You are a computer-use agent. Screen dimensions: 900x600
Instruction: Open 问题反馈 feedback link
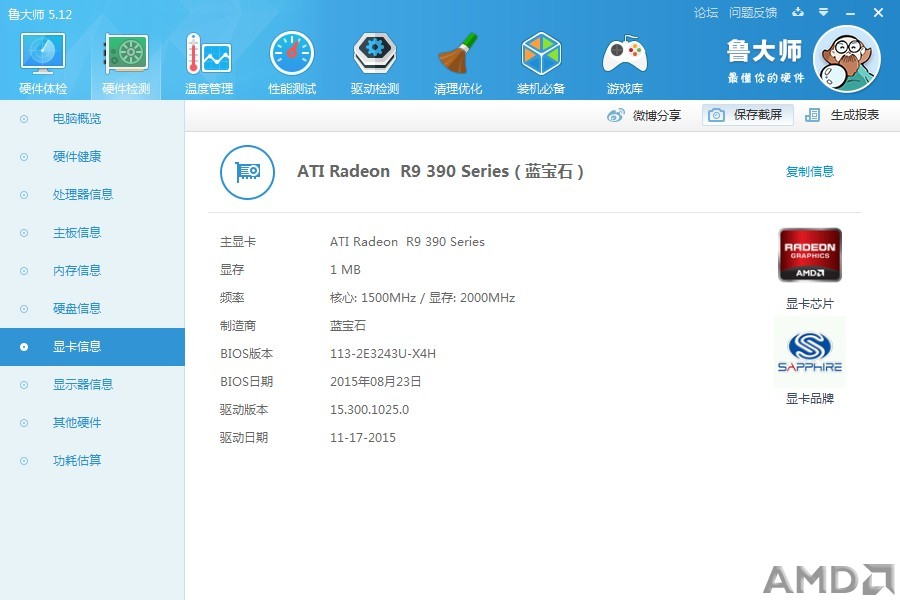point(752,13)
